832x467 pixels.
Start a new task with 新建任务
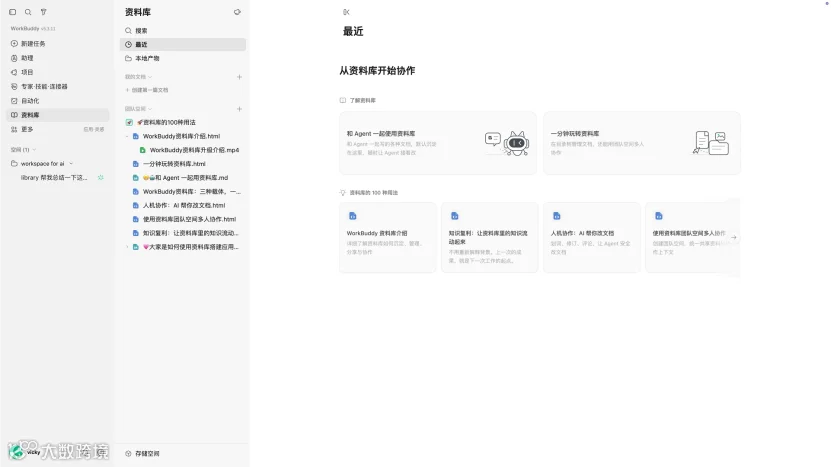57,44
